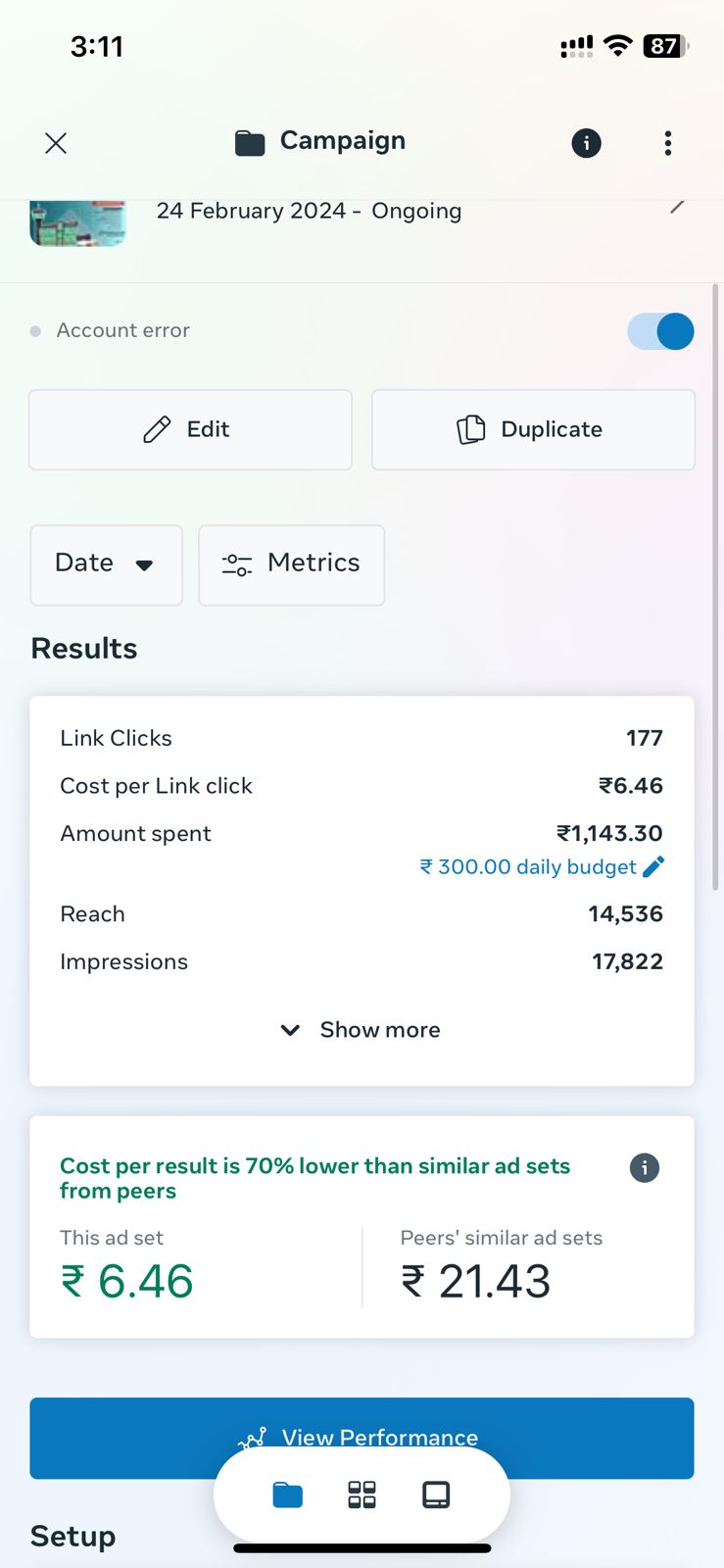Expand results with Show more

[362, 1030]
